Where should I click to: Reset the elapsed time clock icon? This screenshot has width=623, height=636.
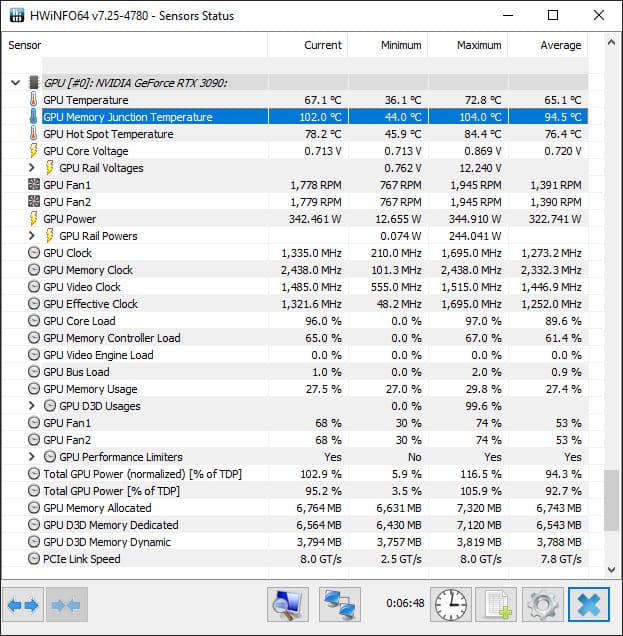pos(451,604)
